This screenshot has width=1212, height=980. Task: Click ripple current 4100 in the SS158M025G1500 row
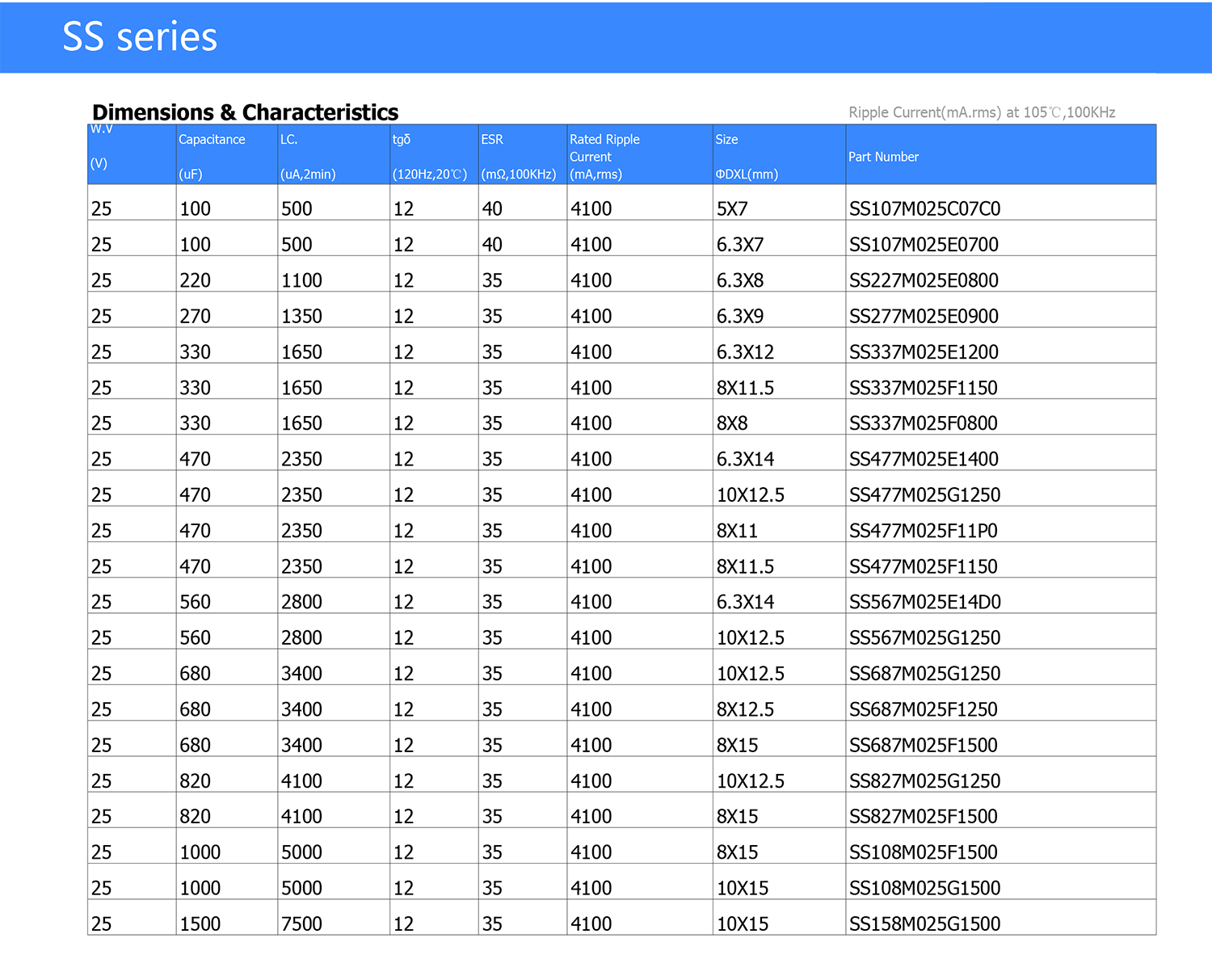point(591,923)
